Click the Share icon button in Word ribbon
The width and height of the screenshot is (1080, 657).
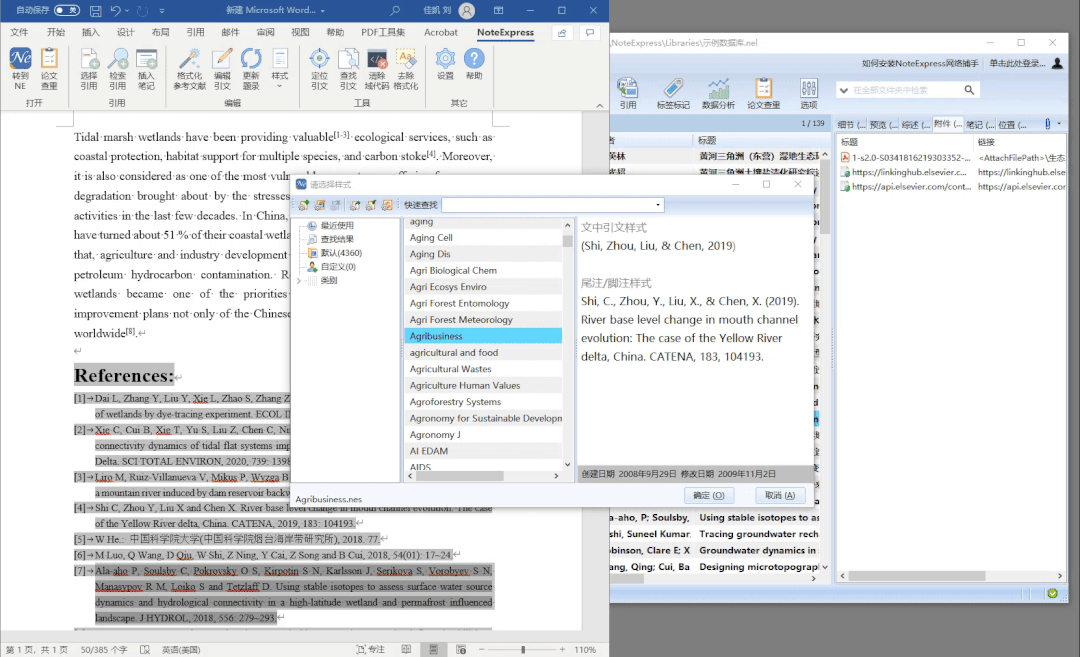pyautogui.click(x=562, y=32)
